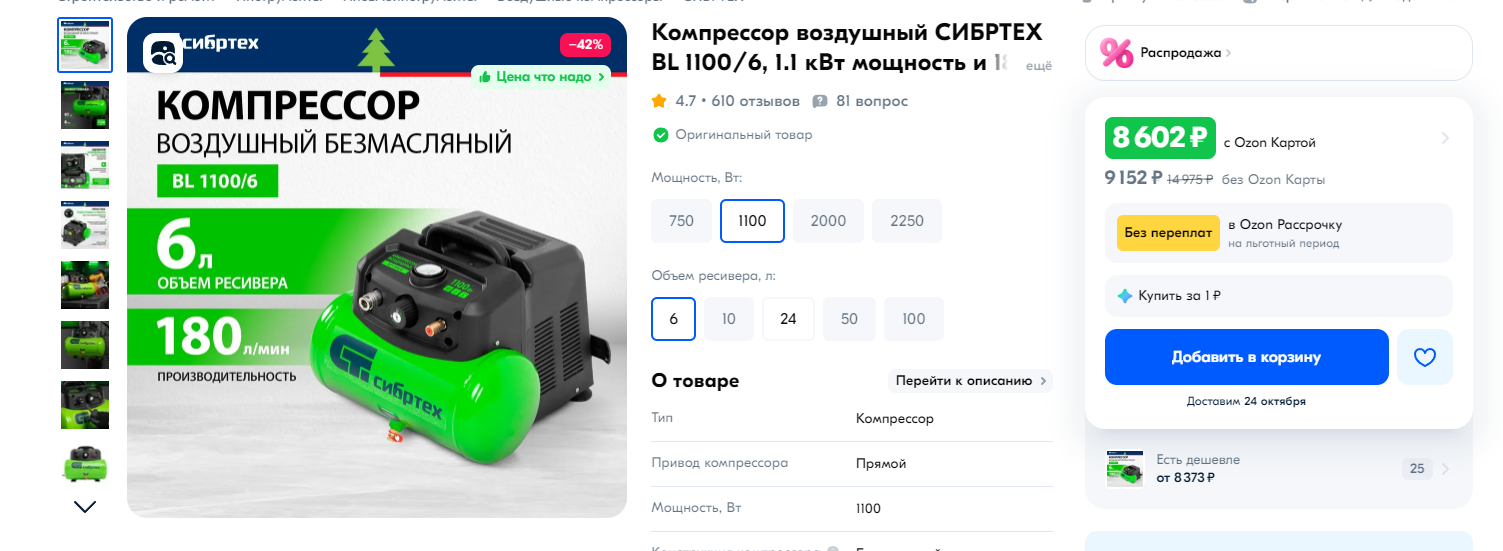Select 2000 W power option
Viewport: 1503px width, 551px height.
[x=828, y=221]
